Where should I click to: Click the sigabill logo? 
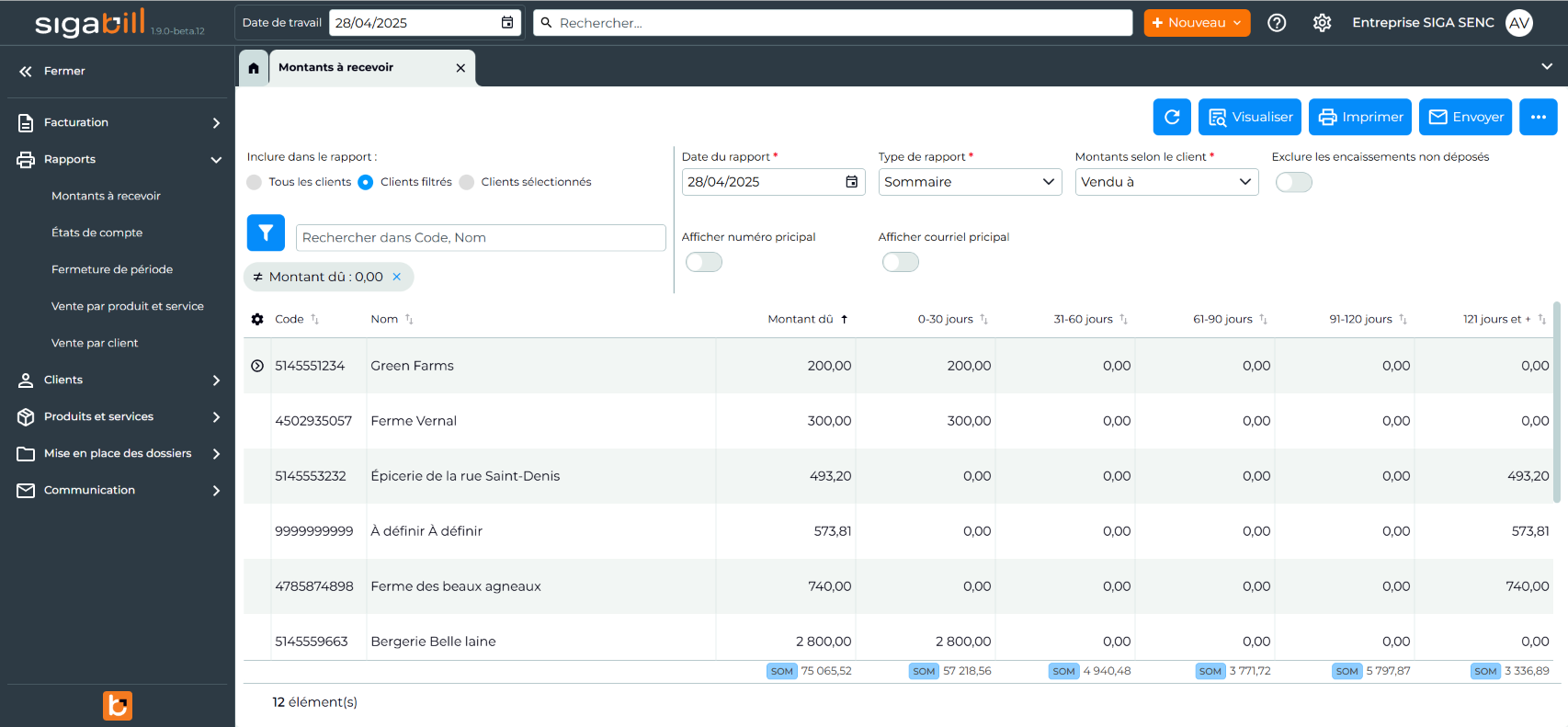click(90, 23)
